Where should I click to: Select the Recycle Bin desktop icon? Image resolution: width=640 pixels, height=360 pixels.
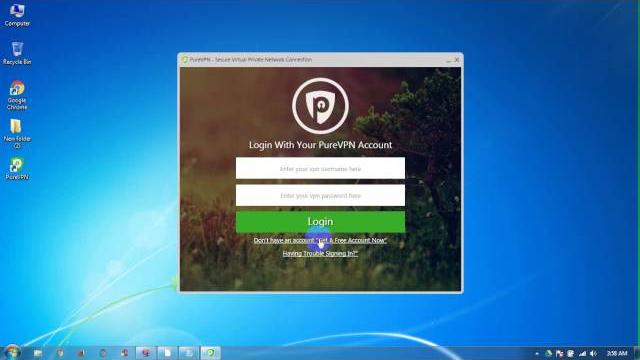tap(17, 53)
